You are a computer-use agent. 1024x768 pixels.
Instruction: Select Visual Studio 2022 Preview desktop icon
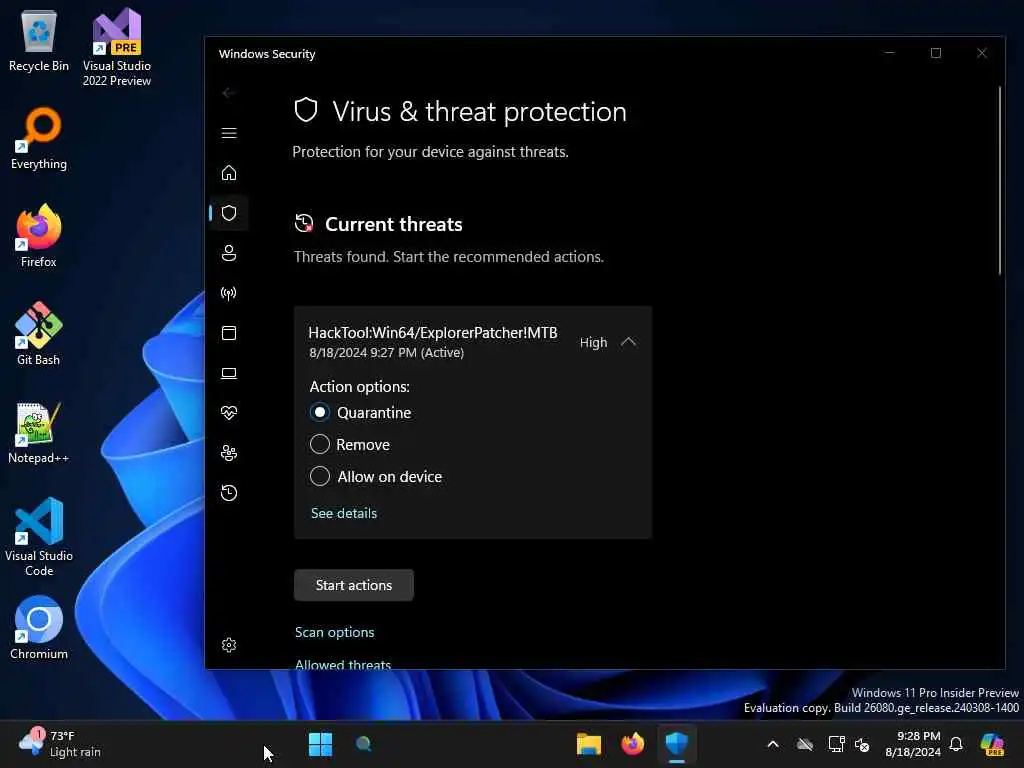click(x=117, y=48)
